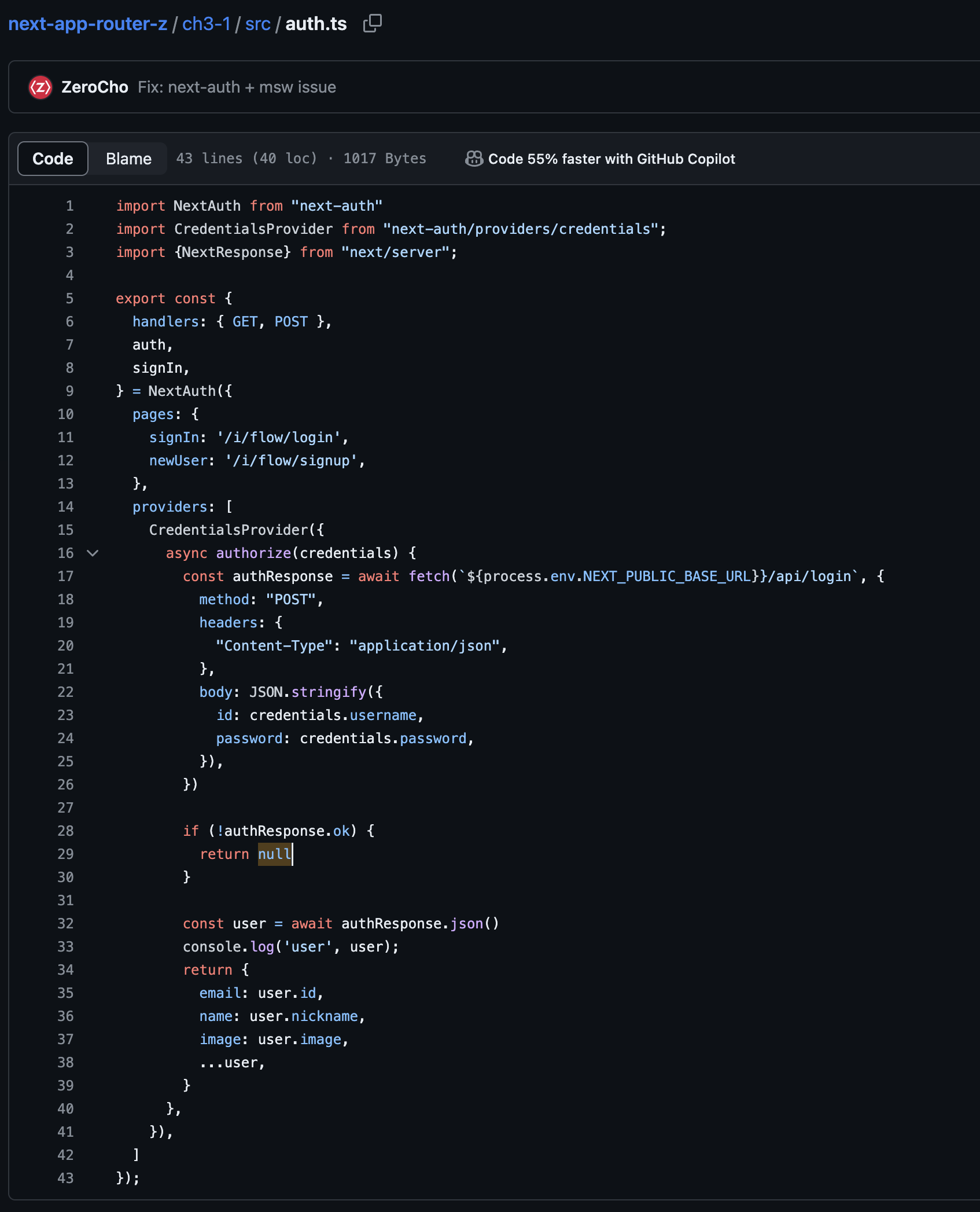
Task: Click 'username' on line 23
Action: tap(383, 715)
